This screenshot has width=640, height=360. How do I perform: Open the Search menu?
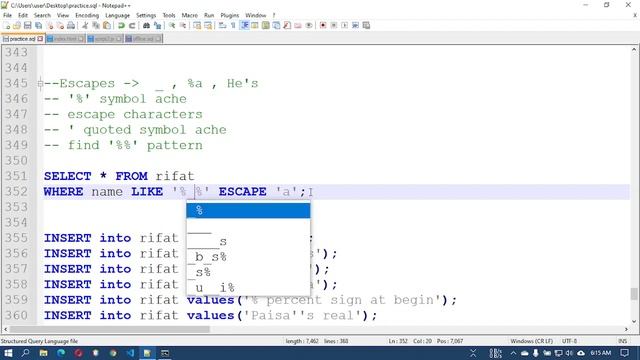click(x=42, y=15)
